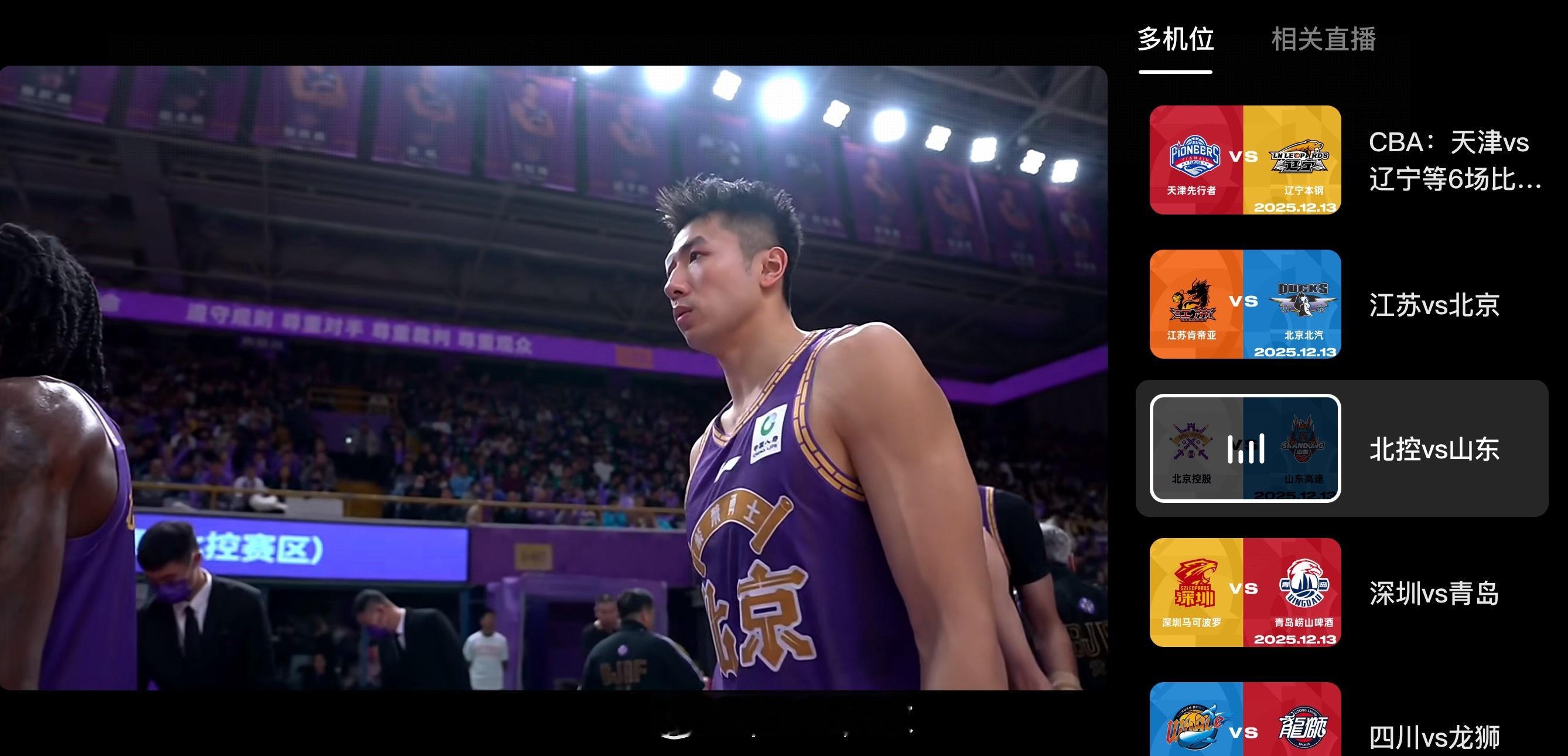
Task: Tap the main video player area
Action: (553, 377)
